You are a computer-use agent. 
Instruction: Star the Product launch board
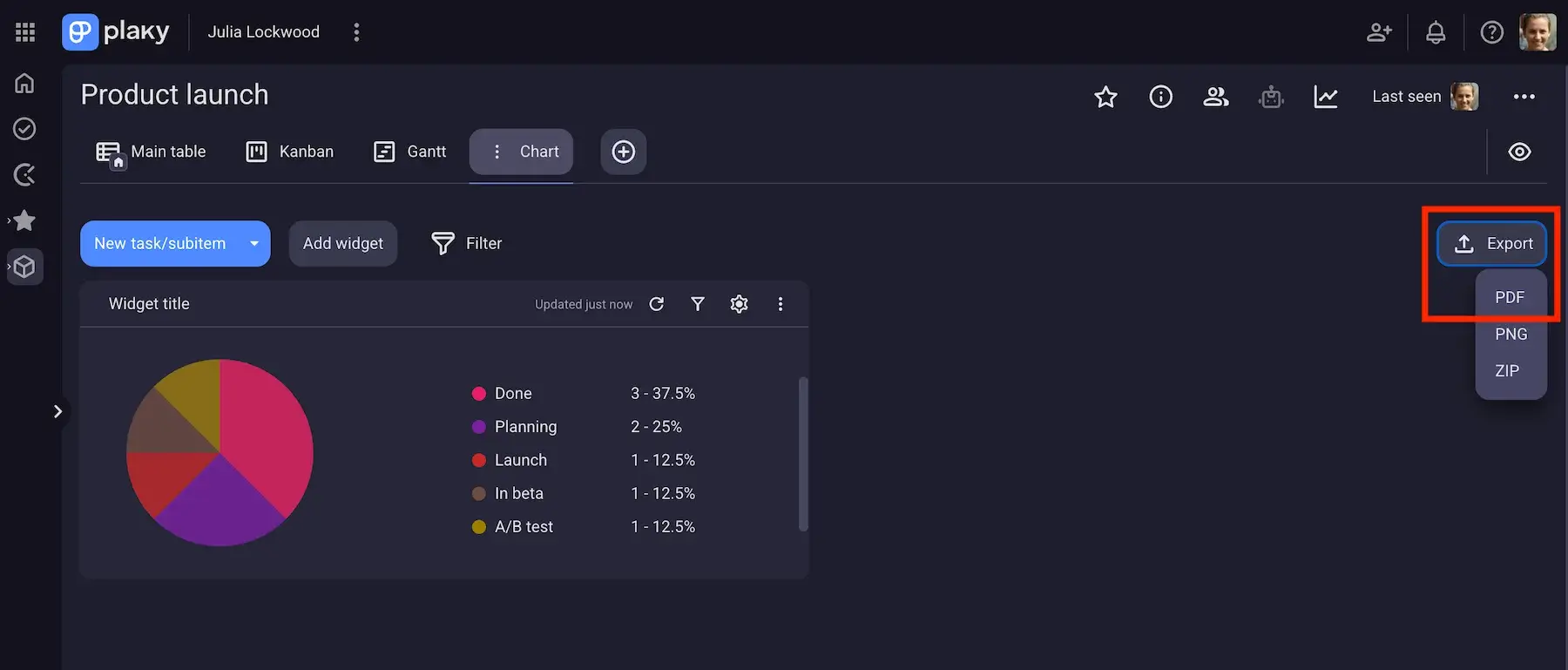(1105, 97)
